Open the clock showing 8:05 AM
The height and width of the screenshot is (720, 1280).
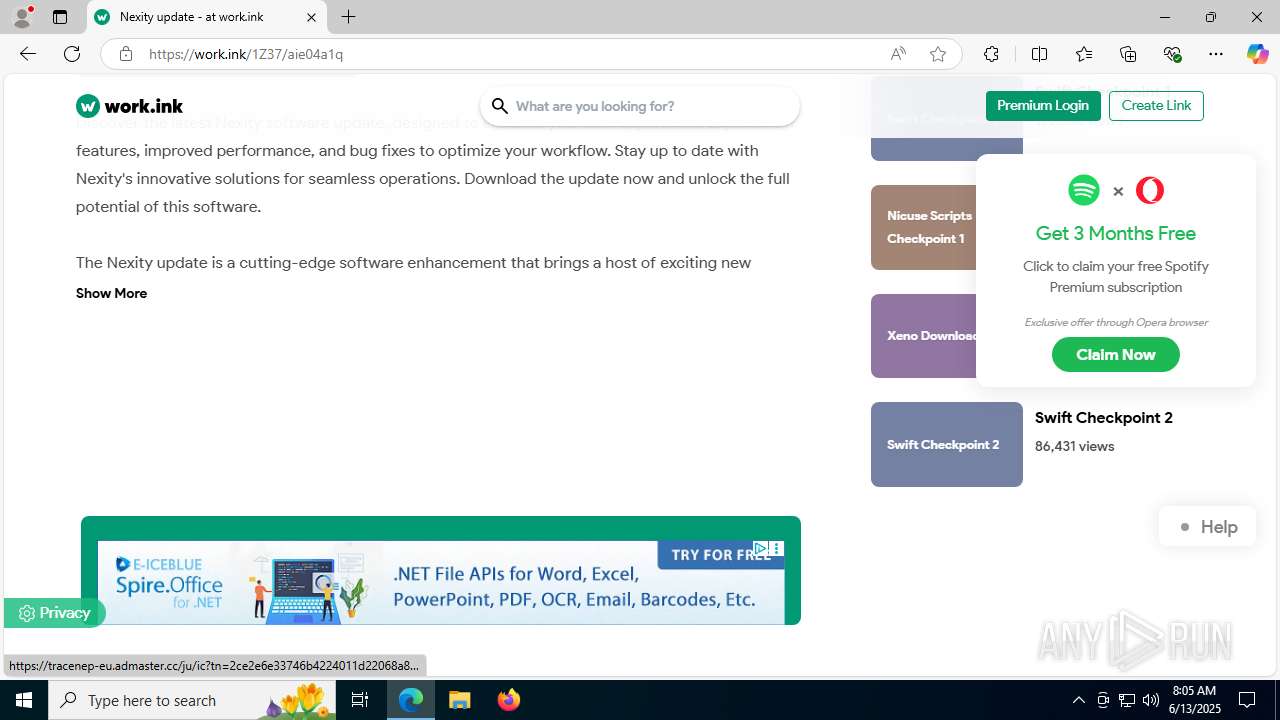point(1194,700)
